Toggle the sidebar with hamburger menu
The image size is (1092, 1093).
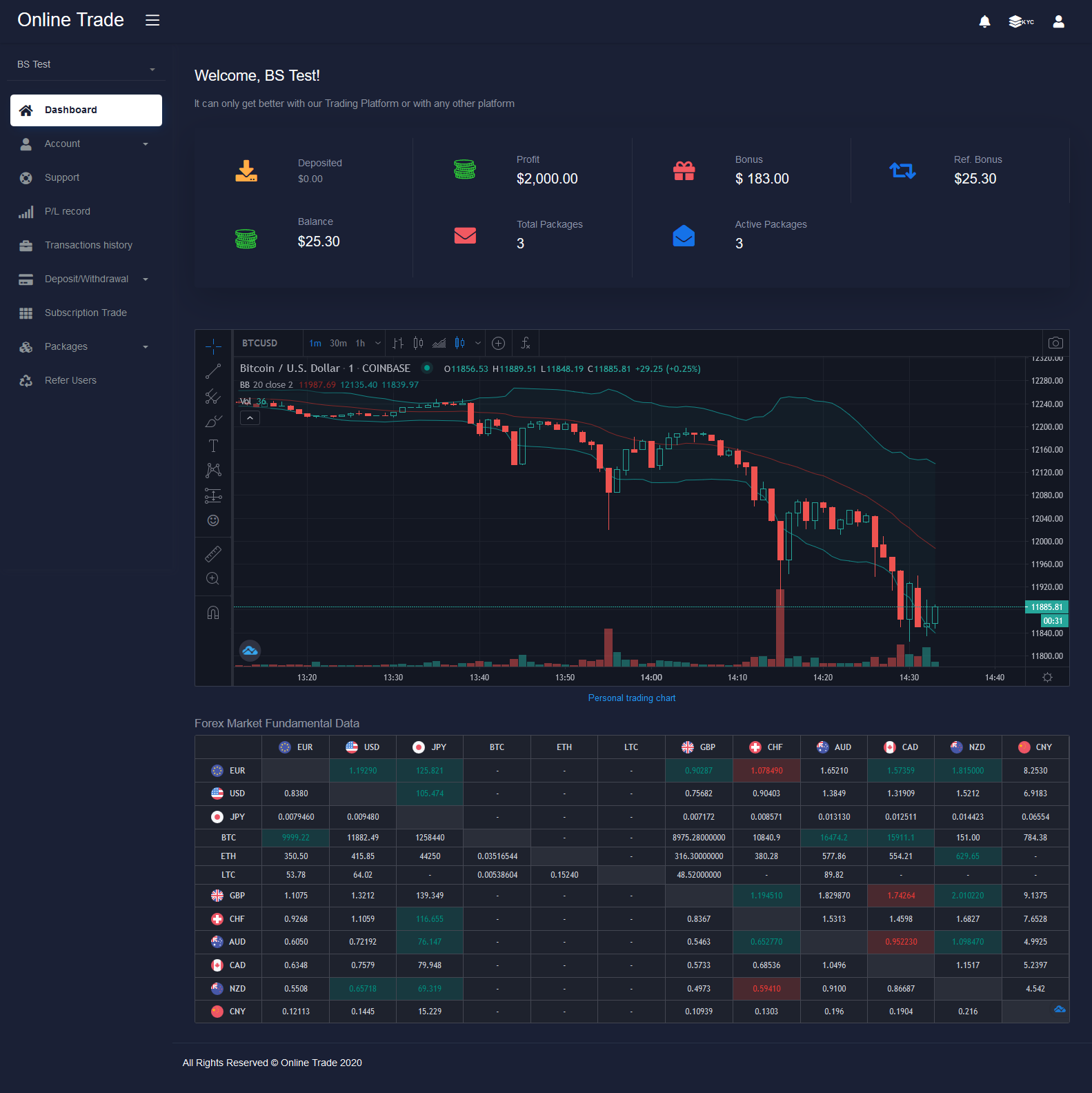tap(152, 20)
